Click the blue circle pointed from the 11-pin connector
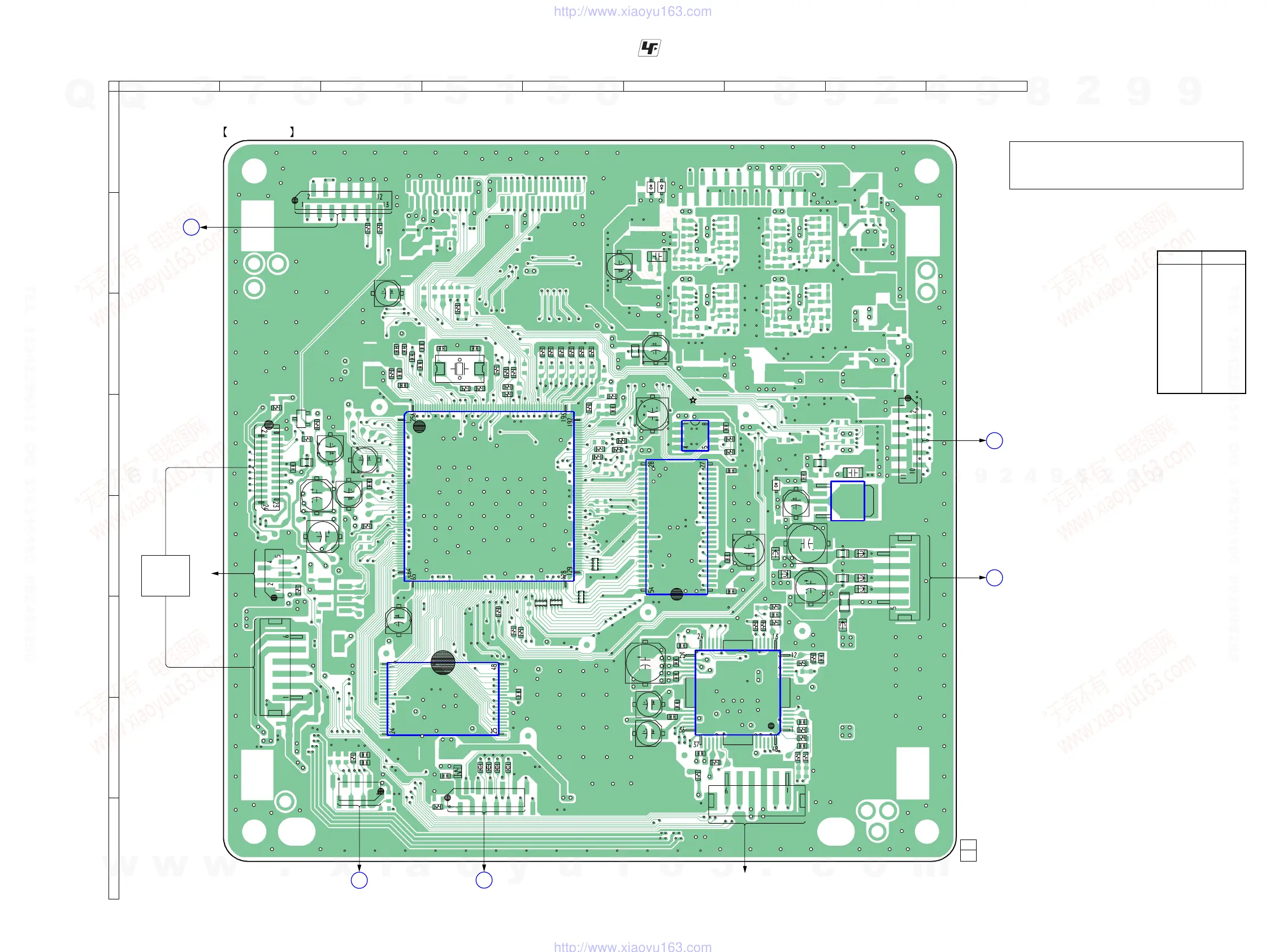Image resolution: width=1266 pixels, height=952 pixels. tap(994, 441)
